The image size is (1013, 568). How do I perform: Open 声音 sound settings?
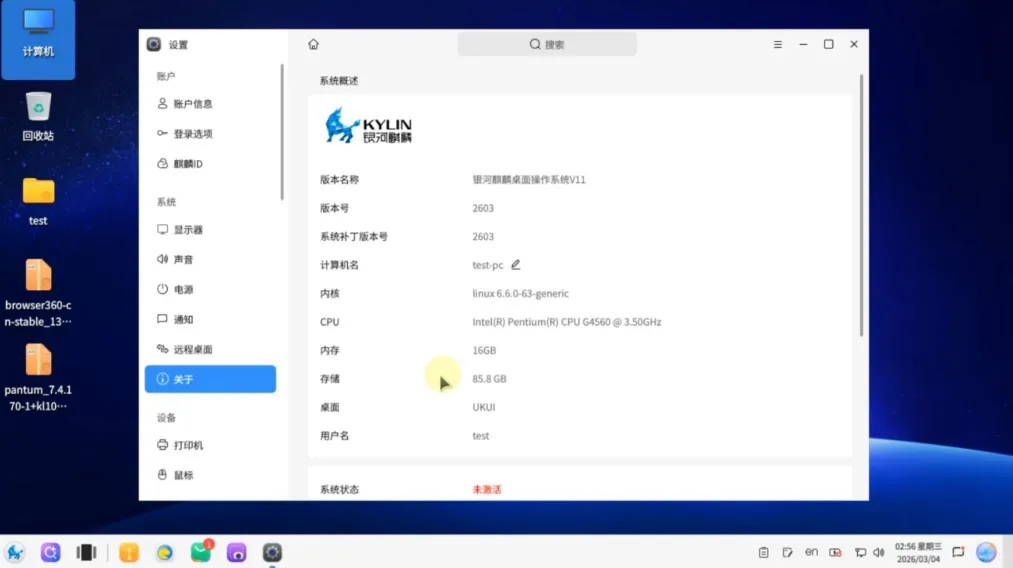coord(211,259)
